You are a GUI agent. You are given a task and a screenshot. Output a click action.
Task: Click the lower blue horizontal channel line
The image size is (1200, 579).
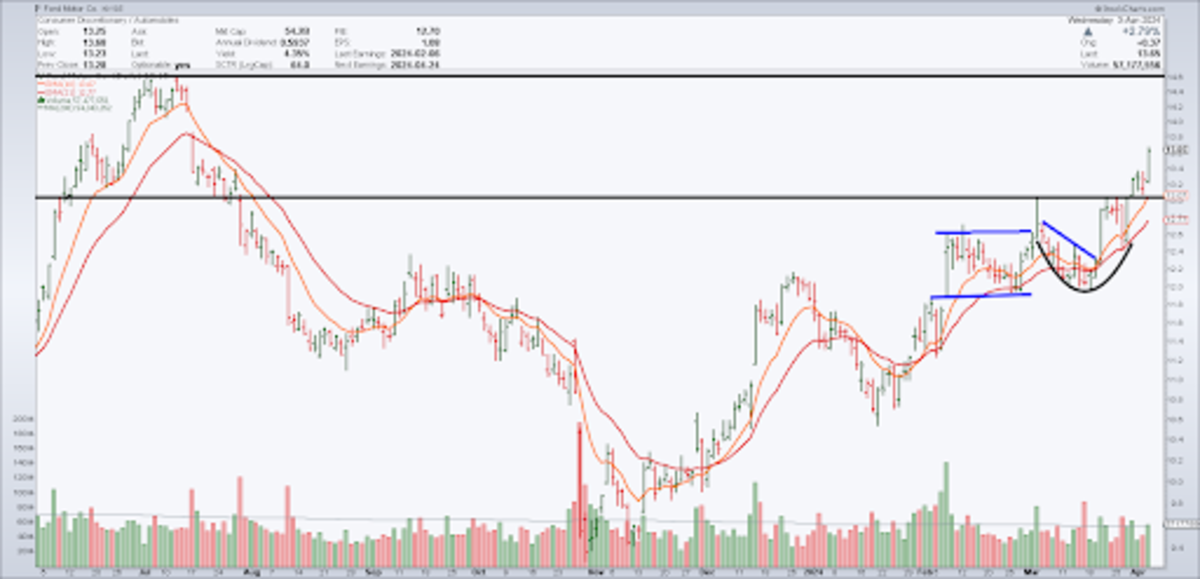click(x=979, y=295)
